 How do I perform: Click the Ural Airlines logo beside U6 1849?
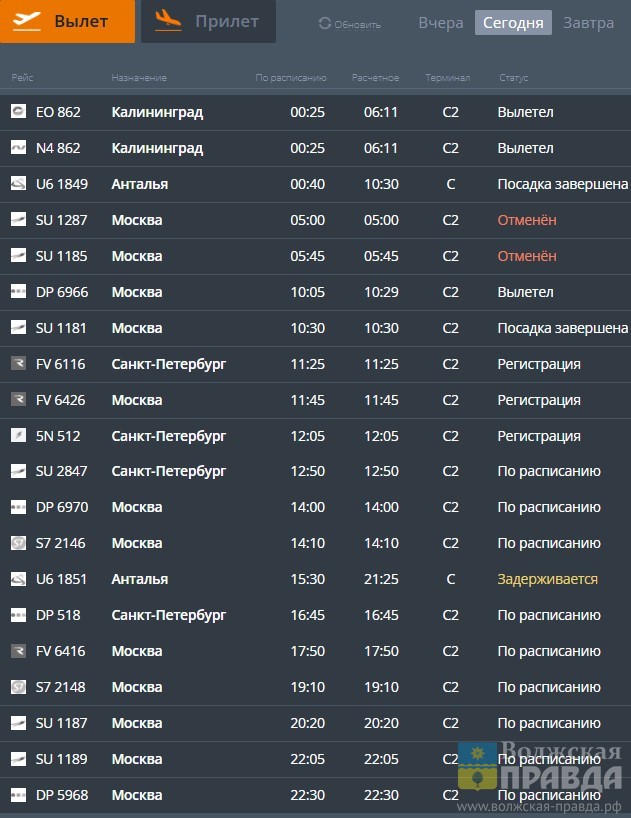(x=18, y=184)
